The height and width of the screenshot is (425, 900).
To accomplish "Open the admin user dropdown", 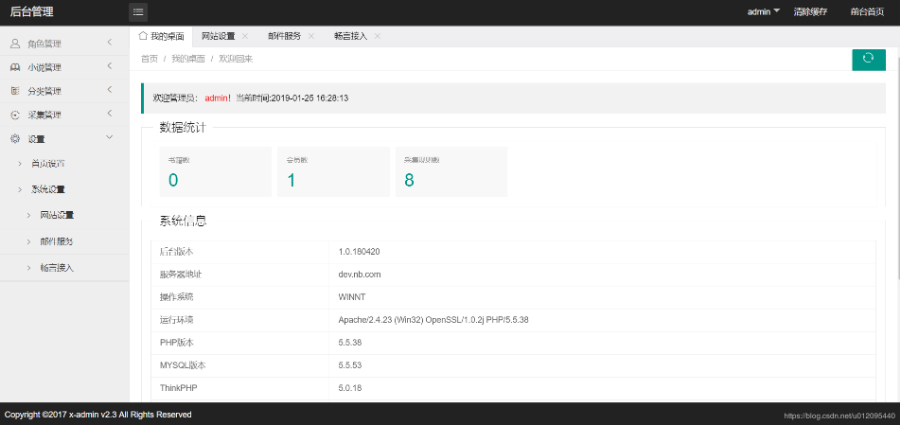I will pyautogui.click(x=763, y=11).
